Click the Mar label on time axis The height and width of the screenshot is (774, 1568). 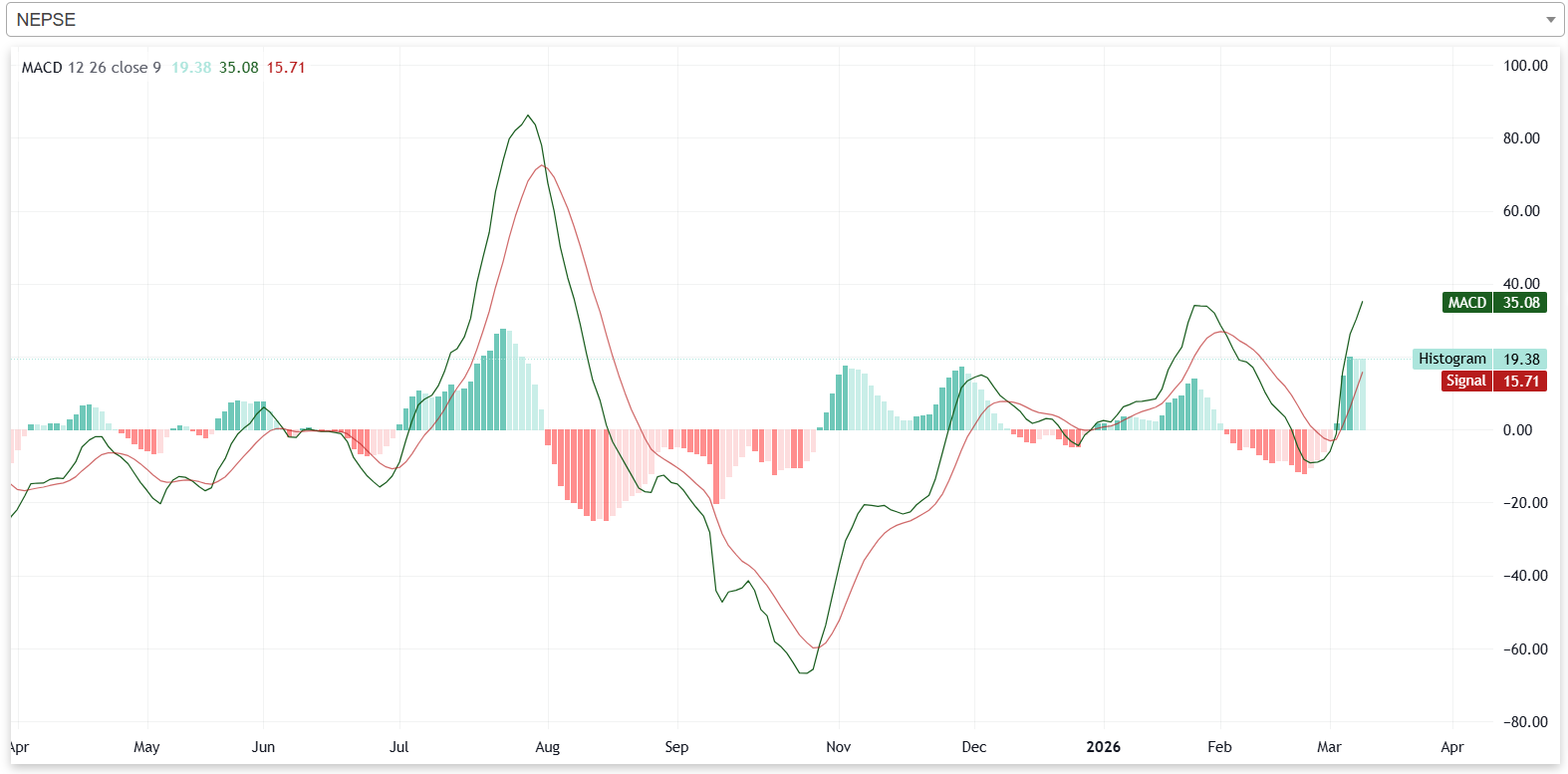(1329, 747)
